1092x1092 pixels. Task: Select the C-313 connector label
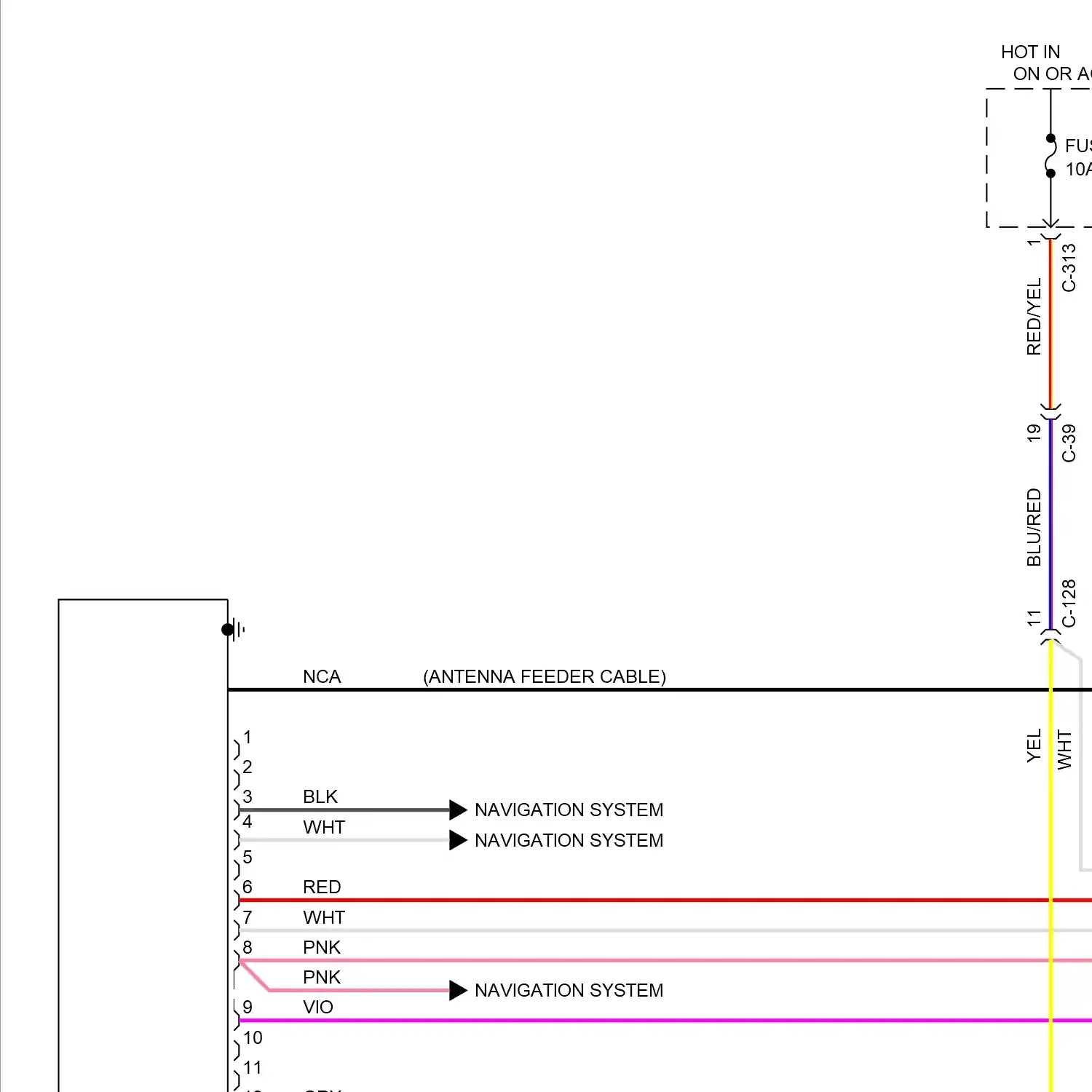tap(1068, 268)
